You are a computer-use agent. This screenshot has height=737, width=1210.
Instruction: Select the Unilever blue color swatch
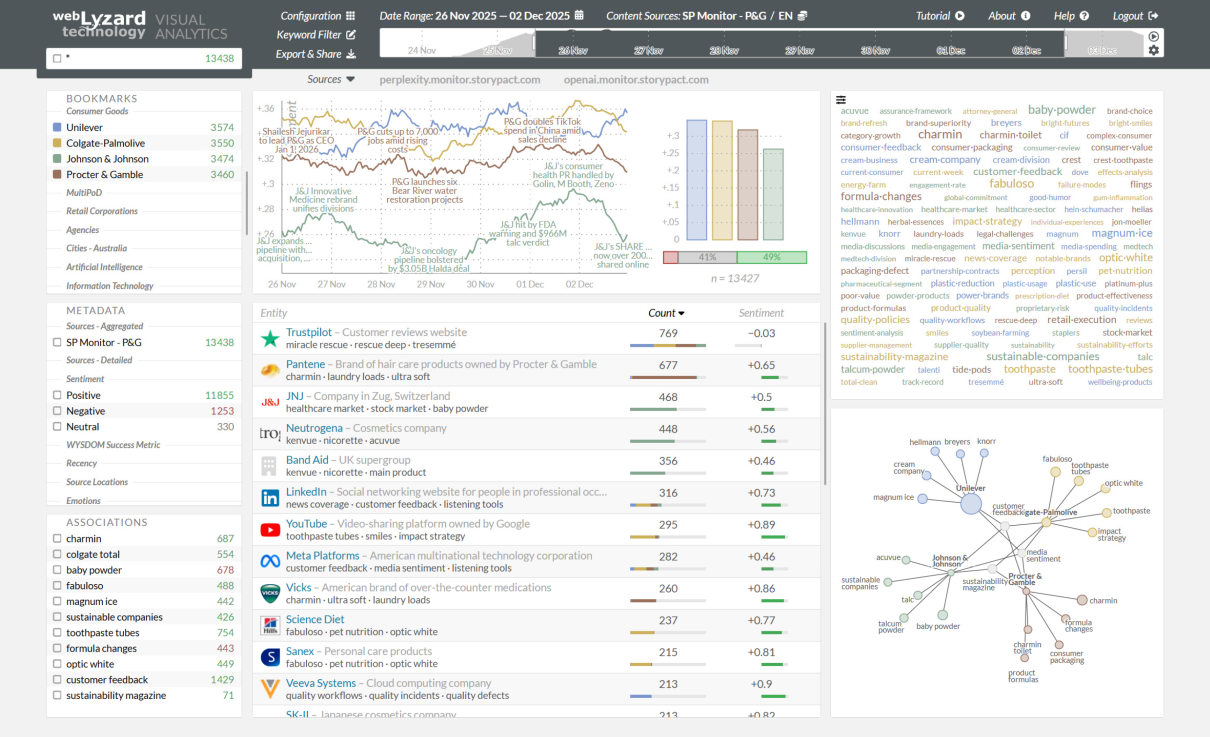tap(57, 128)
